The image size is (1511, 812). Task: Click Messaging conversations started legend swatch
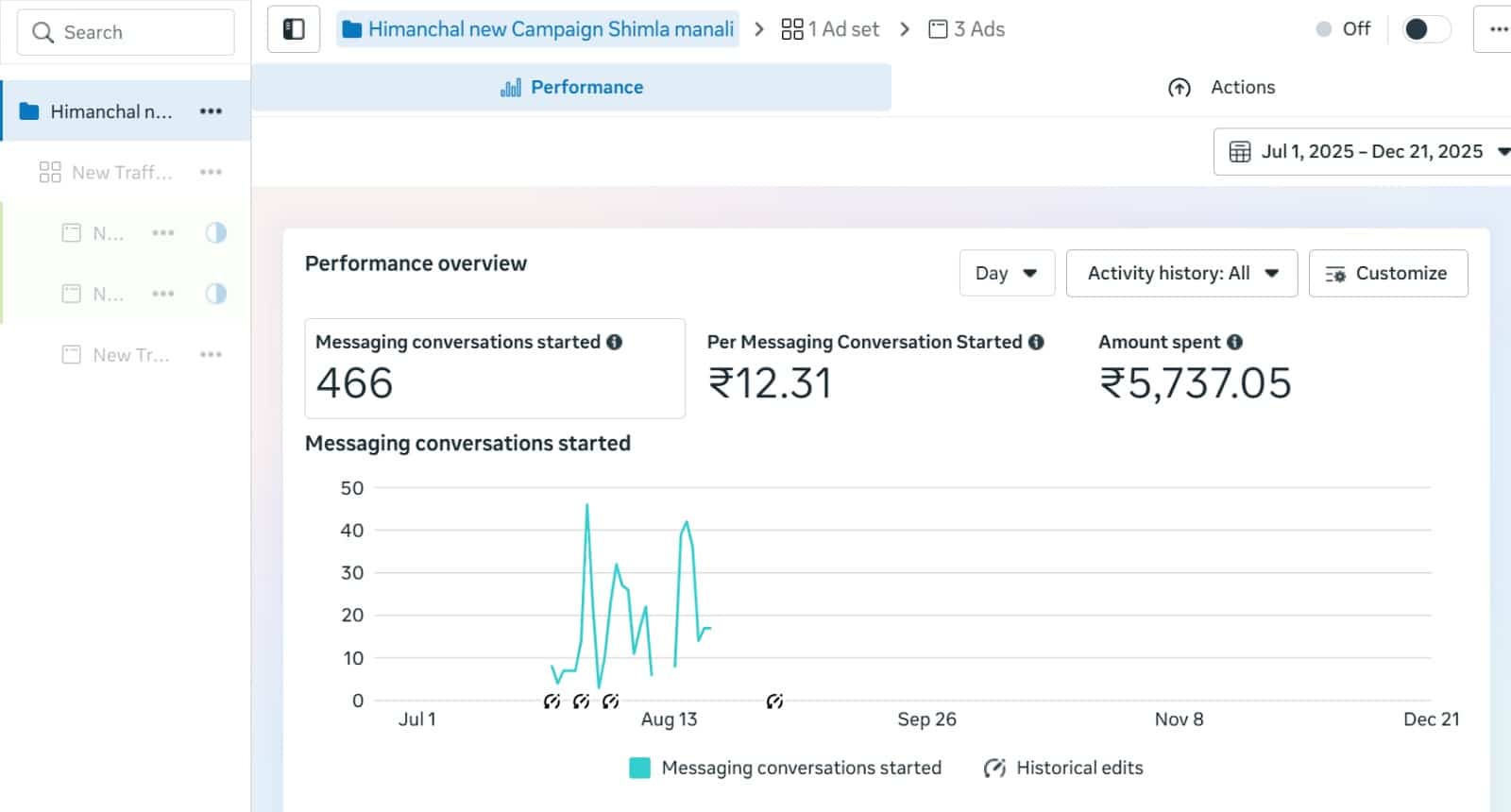(x=639, y=768)
